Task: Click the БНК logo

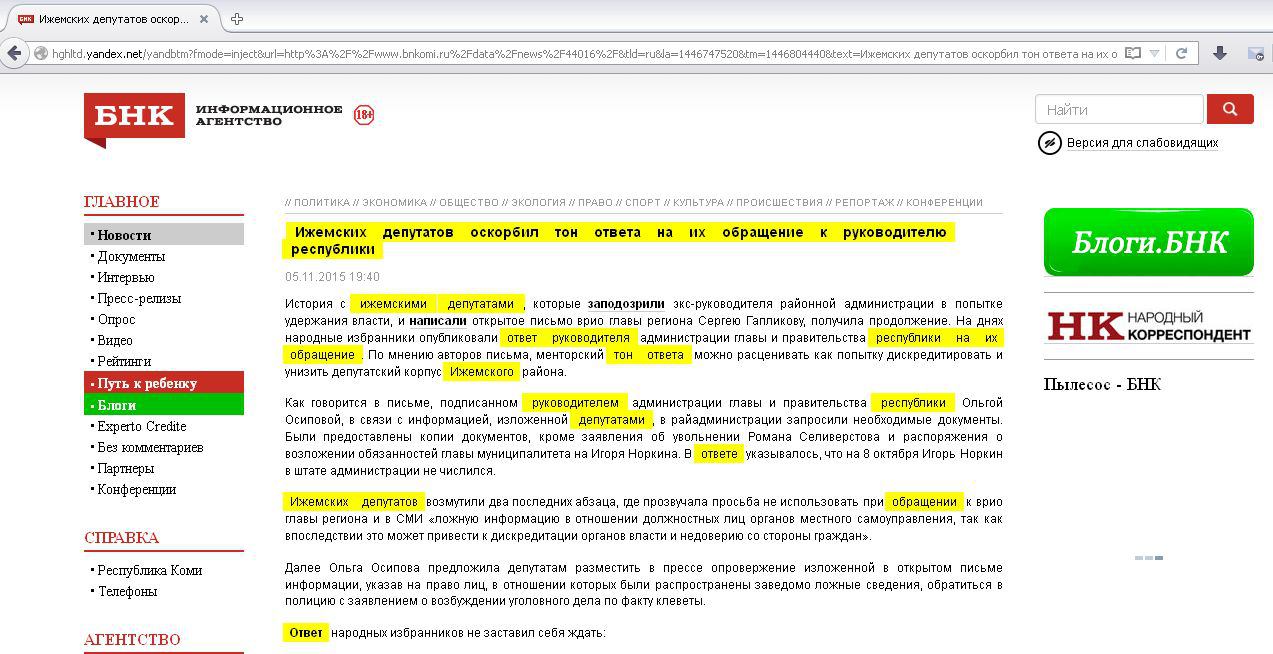Action: [134, 116]
